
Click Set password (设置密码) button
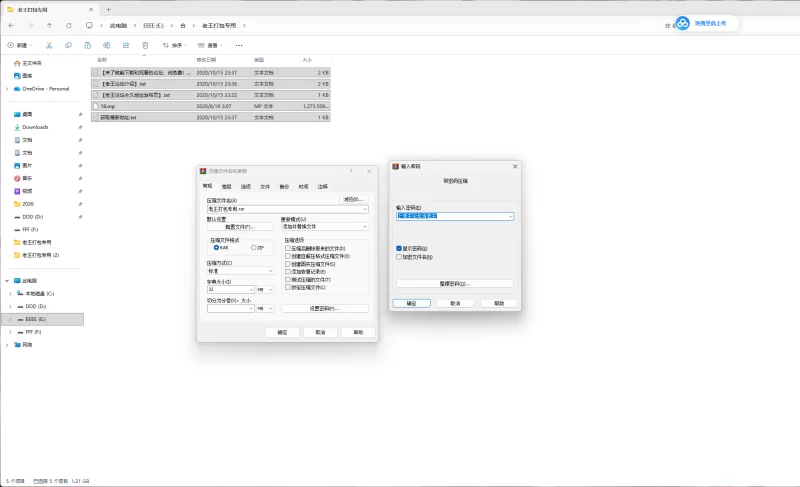click(x=324, y=309)
